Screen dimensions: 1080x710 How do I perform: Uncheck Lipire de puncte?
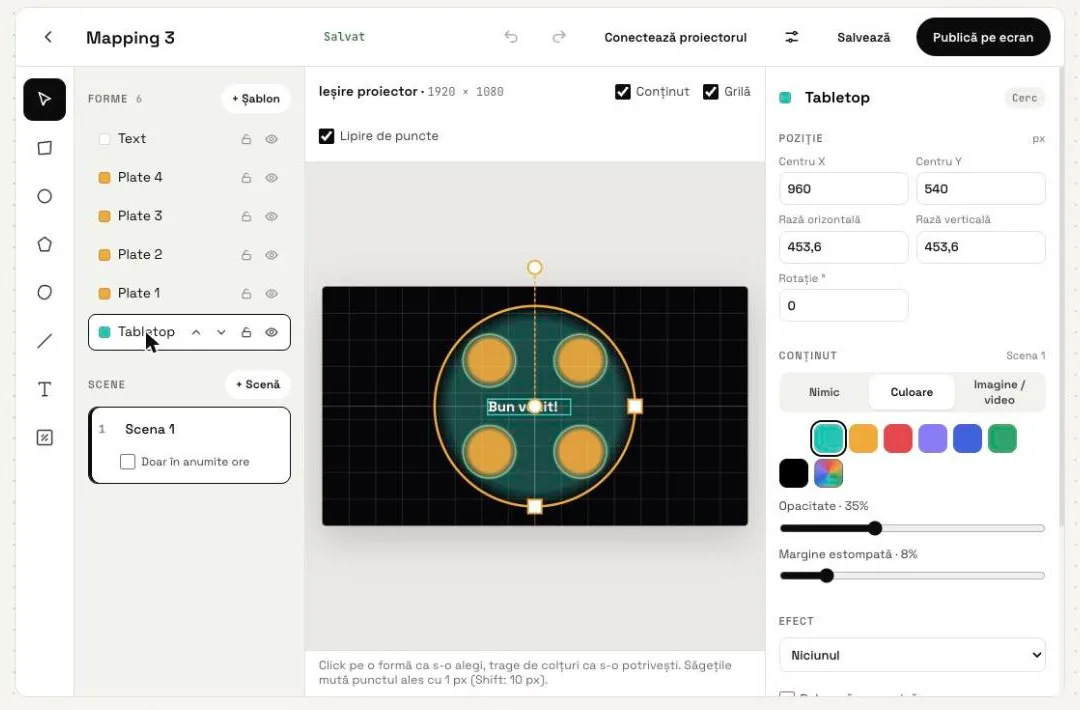(326, 136)
